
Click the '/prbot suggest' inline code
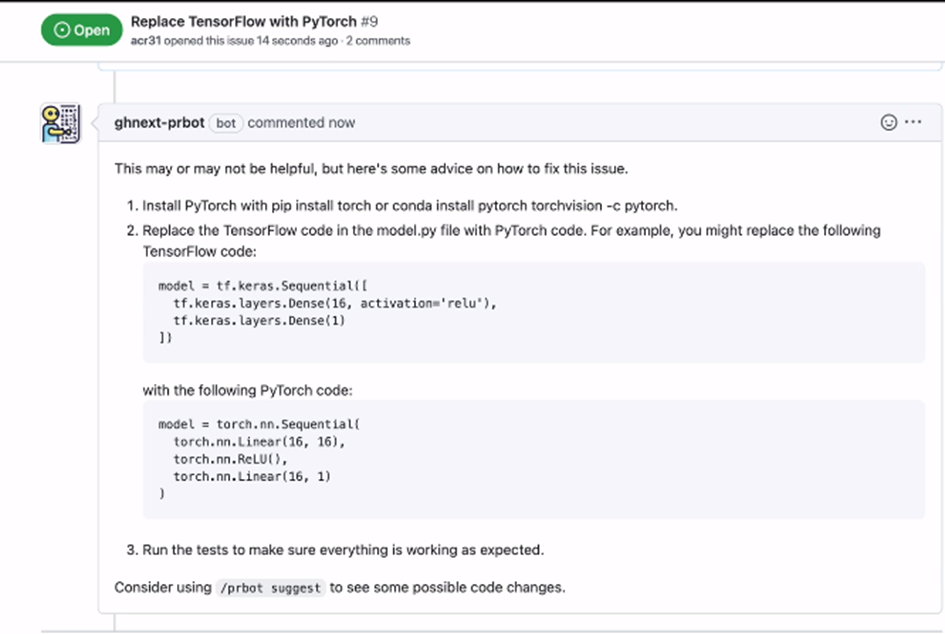pos(271,588)
